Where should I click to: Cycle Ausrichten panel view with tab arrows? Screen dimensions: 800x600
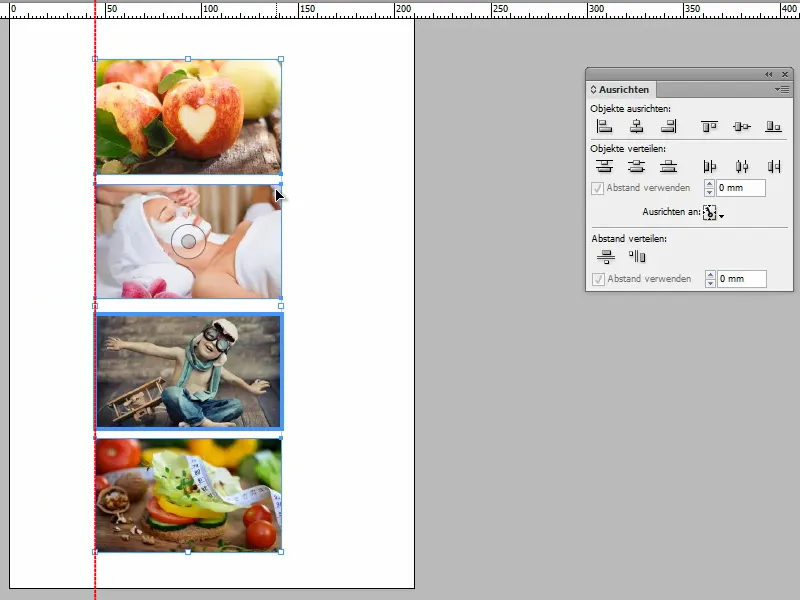(x=593, y=89)
